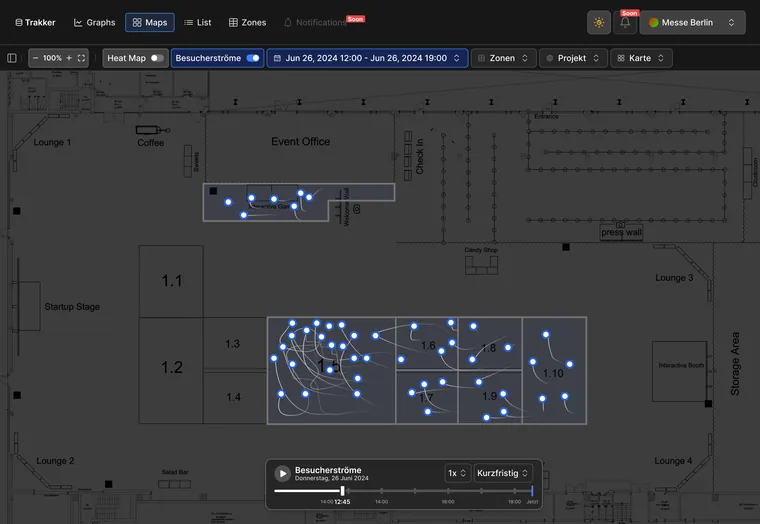This screenshot has height=524, width=760.
Task: Change the 1x playback speed
Action: [x=457, y=473]
